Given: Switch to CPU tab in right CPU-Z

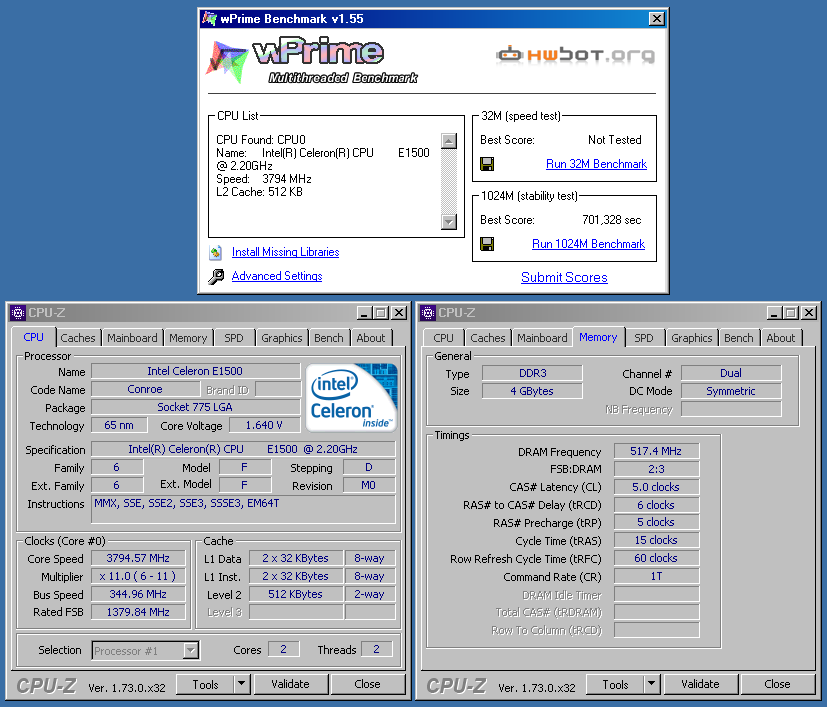Looking at the screenshot, I should click(x=443, y=338).
